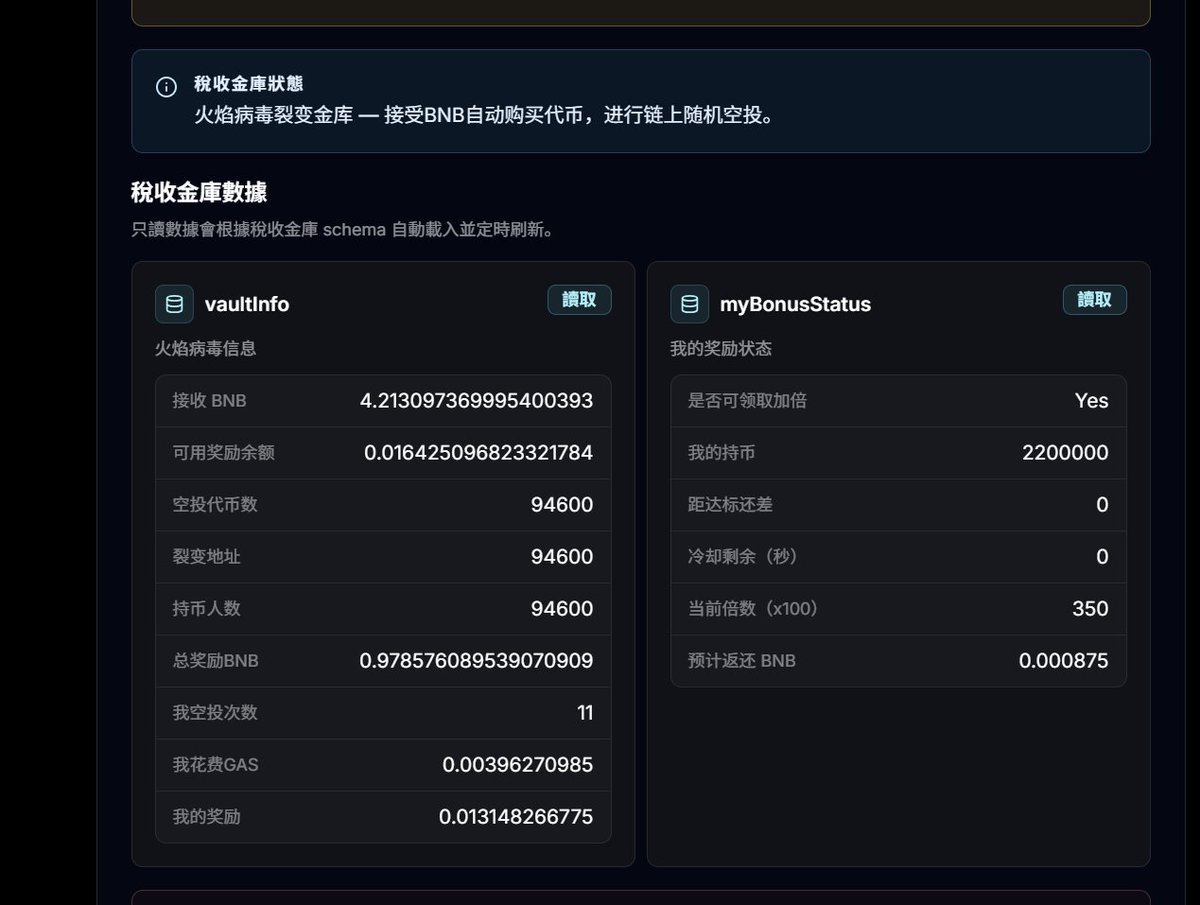Click the 裂变地址 label

[x=206, y=557]
